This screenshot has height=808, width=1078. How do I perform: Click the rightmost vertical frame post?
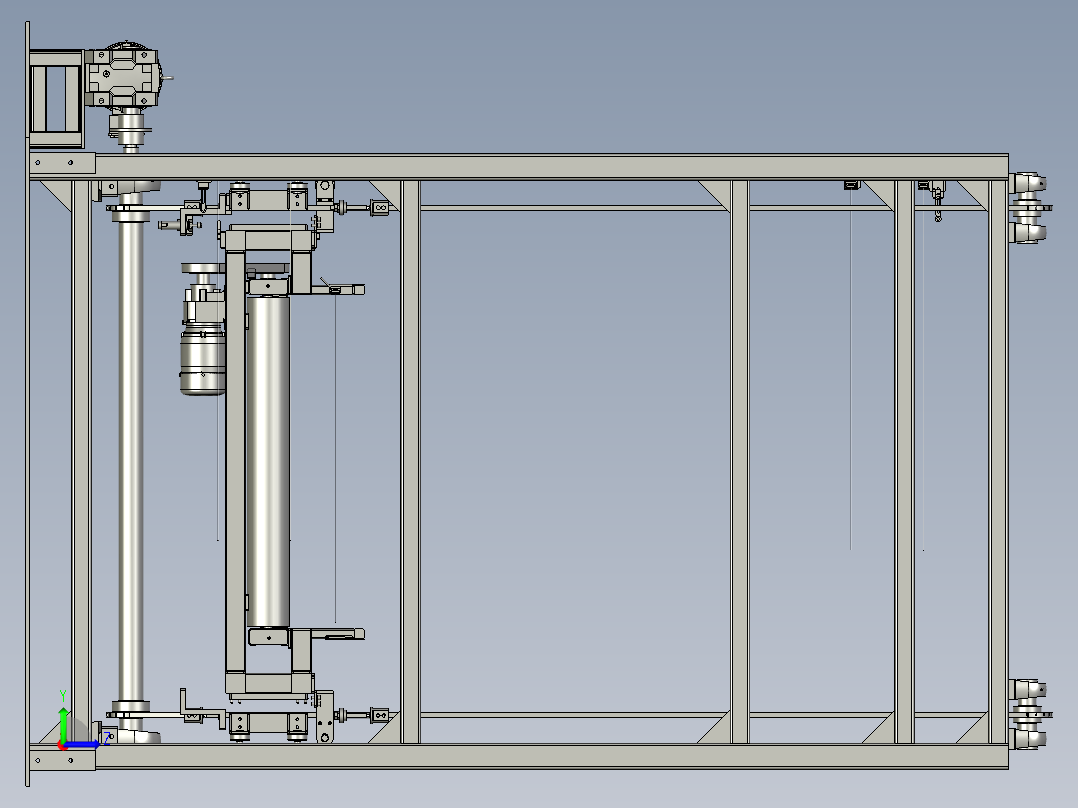click(x=998, y=461)
